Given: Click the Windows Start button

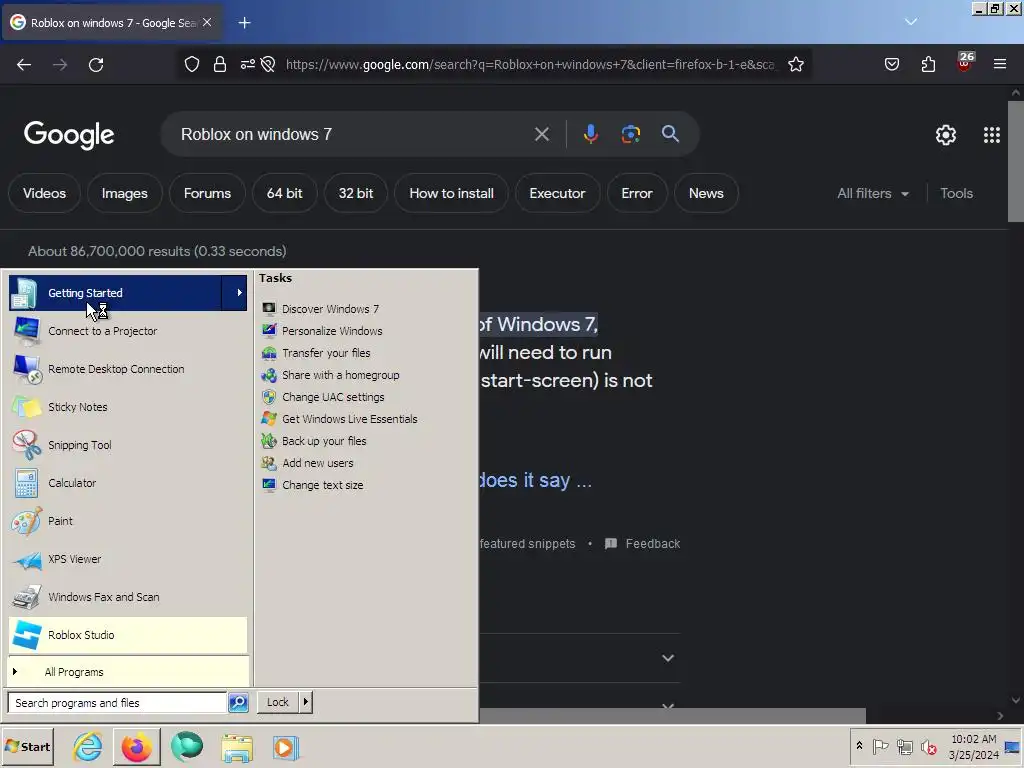Looking at the screenshot, I should 27,746.
